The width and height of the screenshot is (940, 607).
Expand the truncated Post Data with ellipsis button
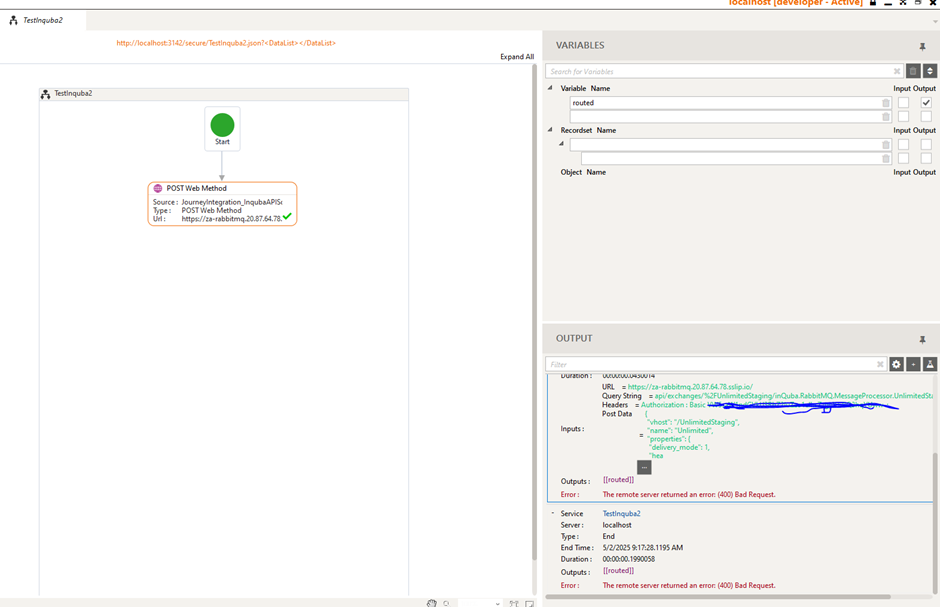644,467
